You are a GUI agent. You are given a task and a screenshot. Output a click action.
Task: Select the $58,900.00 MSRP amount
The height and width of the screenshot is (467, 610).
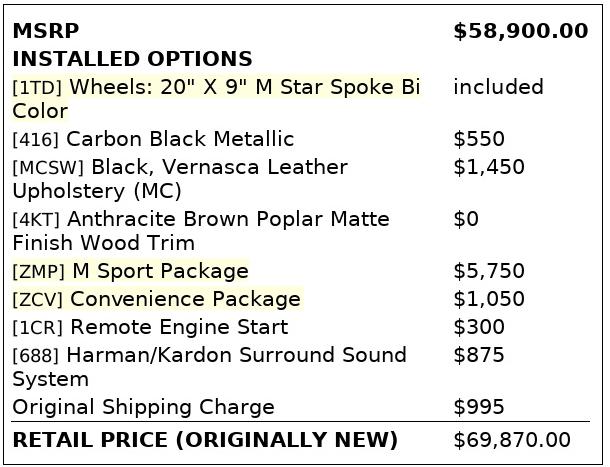521,31
